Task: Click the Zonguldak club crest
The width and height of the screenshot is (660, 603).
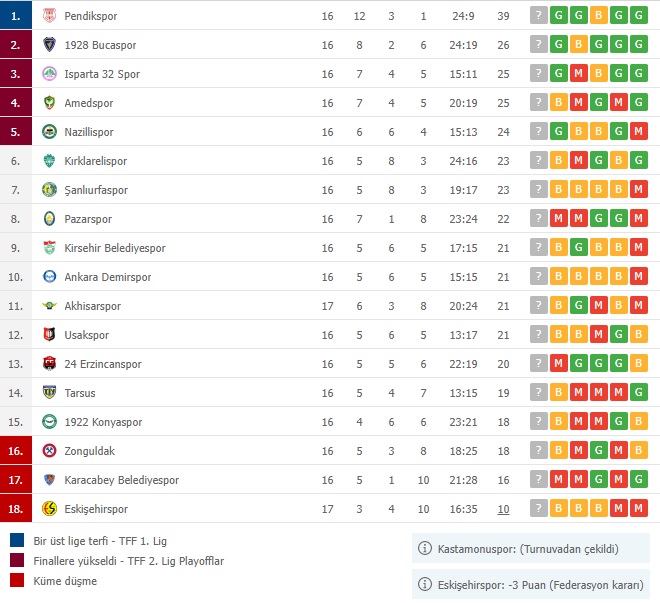Action: click(49, 451)
